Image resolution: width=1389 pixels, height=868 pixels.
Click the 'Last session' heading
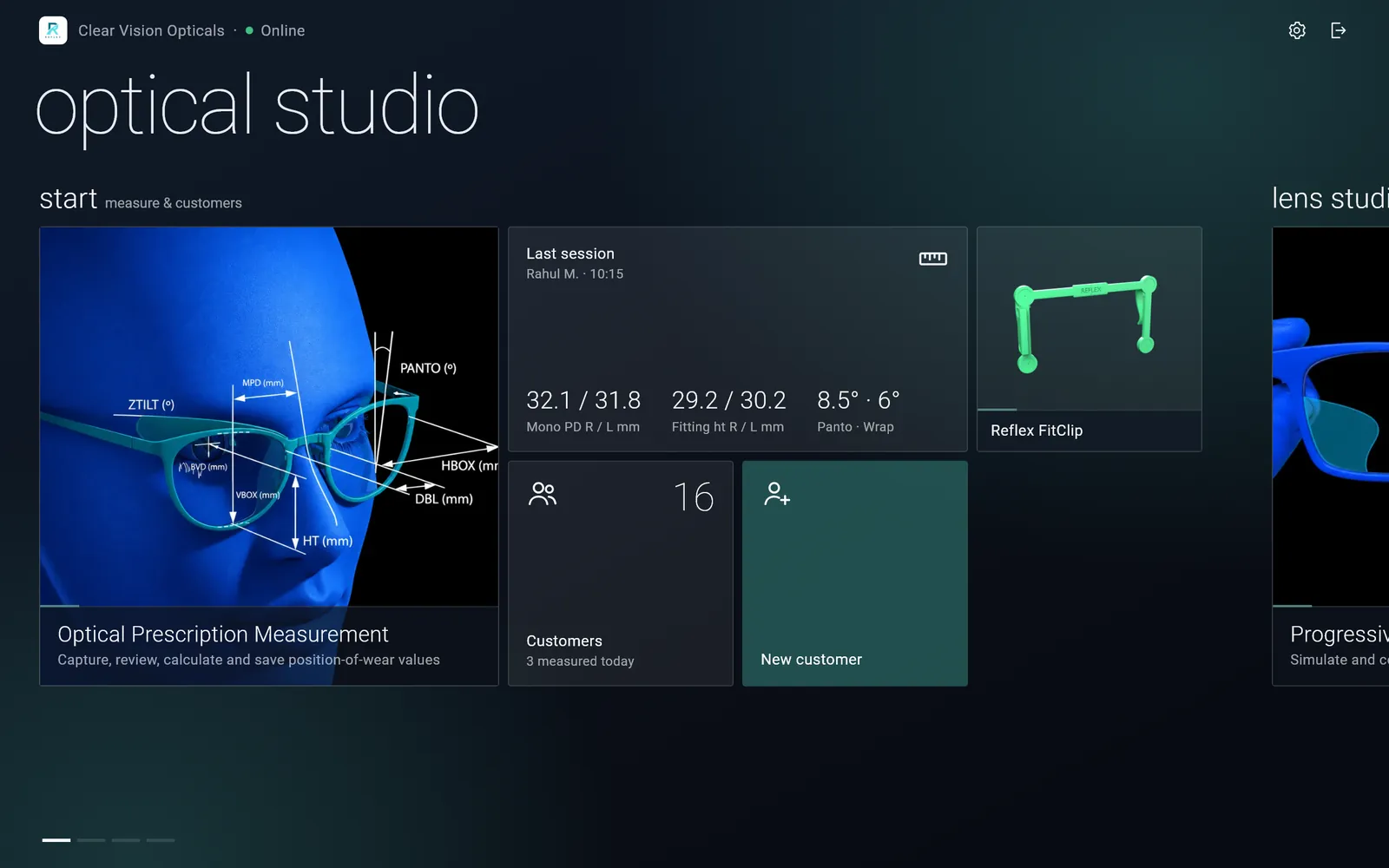570,253
